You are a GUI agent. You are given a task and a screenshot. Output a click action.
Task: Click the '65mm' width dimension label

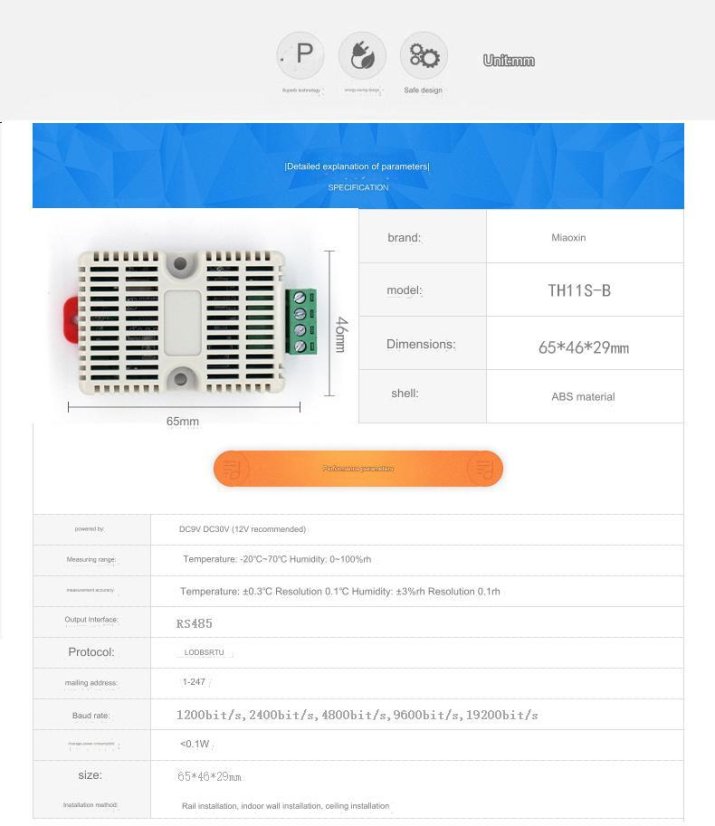tap(182, 421)
